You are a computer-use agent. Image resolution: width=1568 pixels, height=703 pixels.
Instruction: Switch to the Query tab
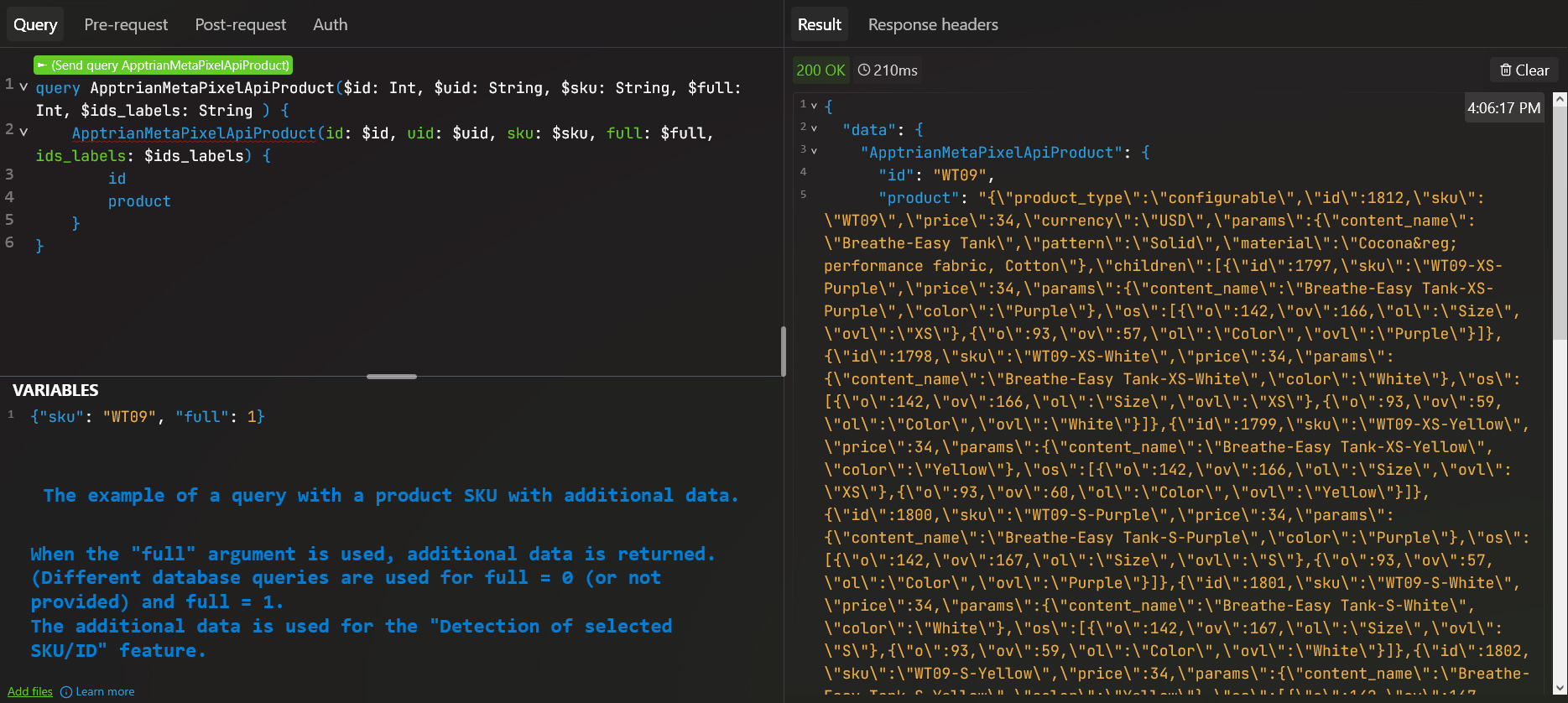(35, 25)
